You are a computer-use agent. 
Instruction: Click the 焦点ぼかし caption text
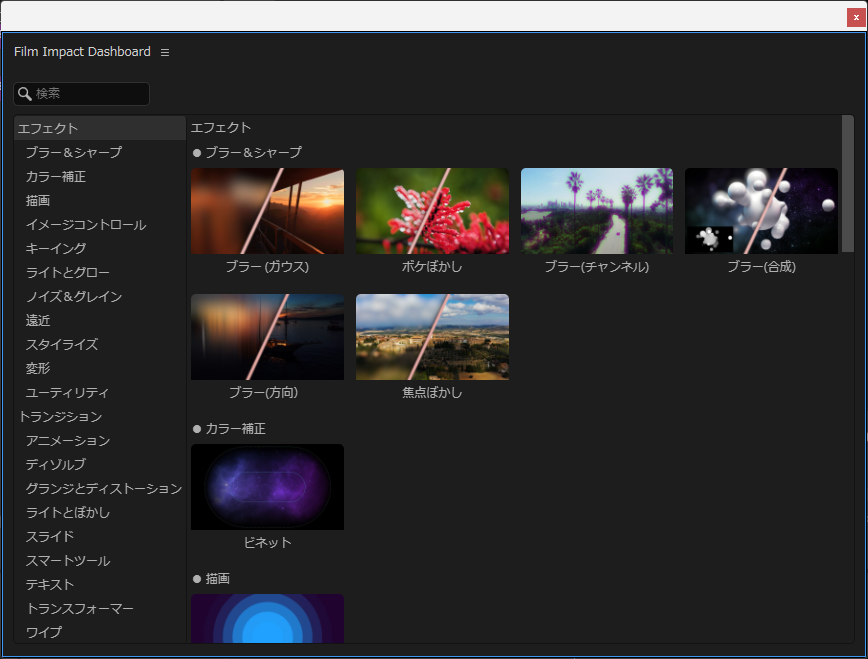[x=432, y=393]
